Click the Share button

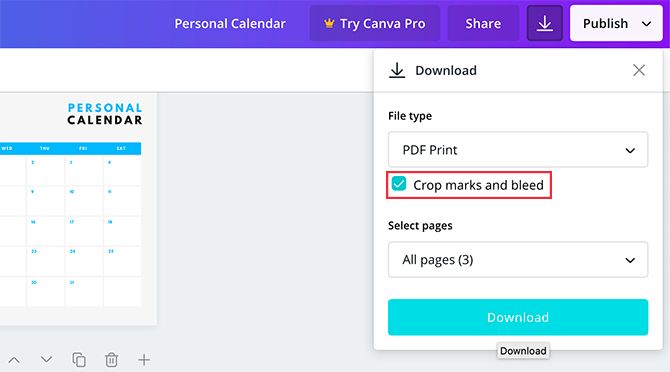click(x=483, y=23)
